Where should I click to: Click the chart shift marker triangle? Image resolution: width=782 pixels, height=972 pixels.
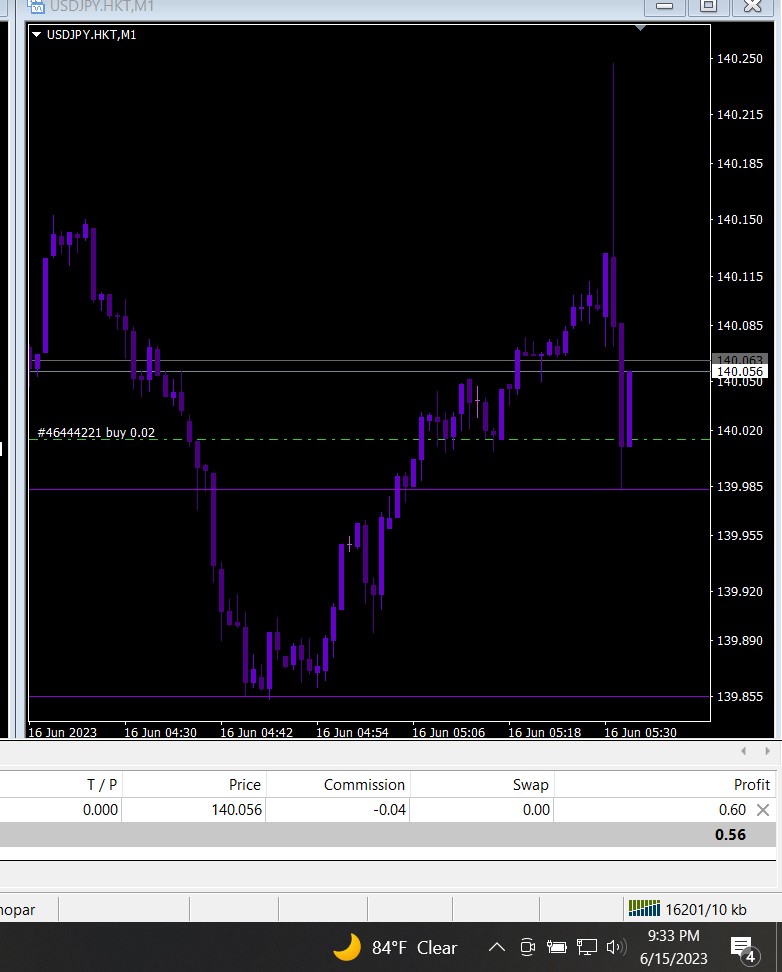tap(641, 29)
